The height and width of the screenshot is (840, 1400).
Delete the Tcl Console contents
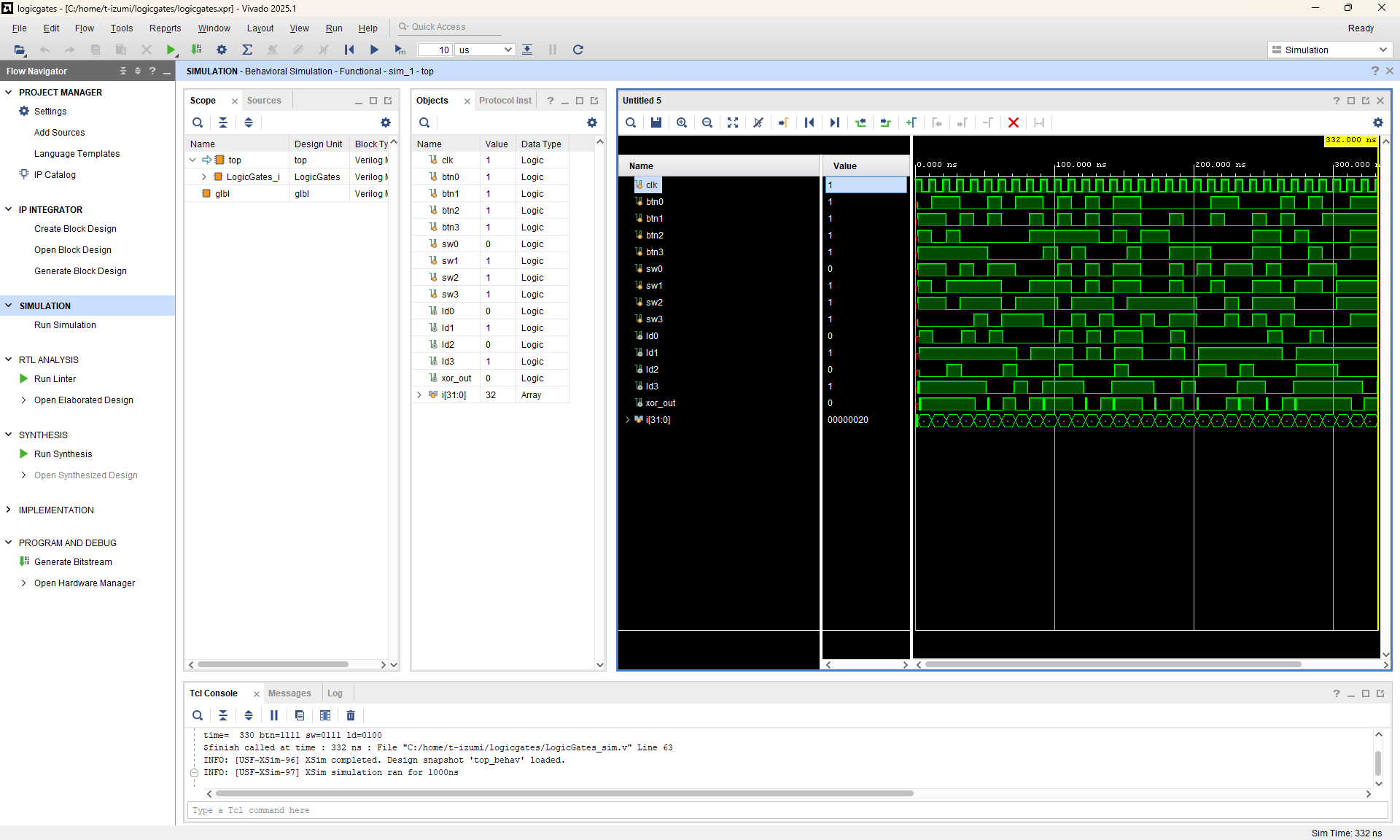(x=351, y=715)
